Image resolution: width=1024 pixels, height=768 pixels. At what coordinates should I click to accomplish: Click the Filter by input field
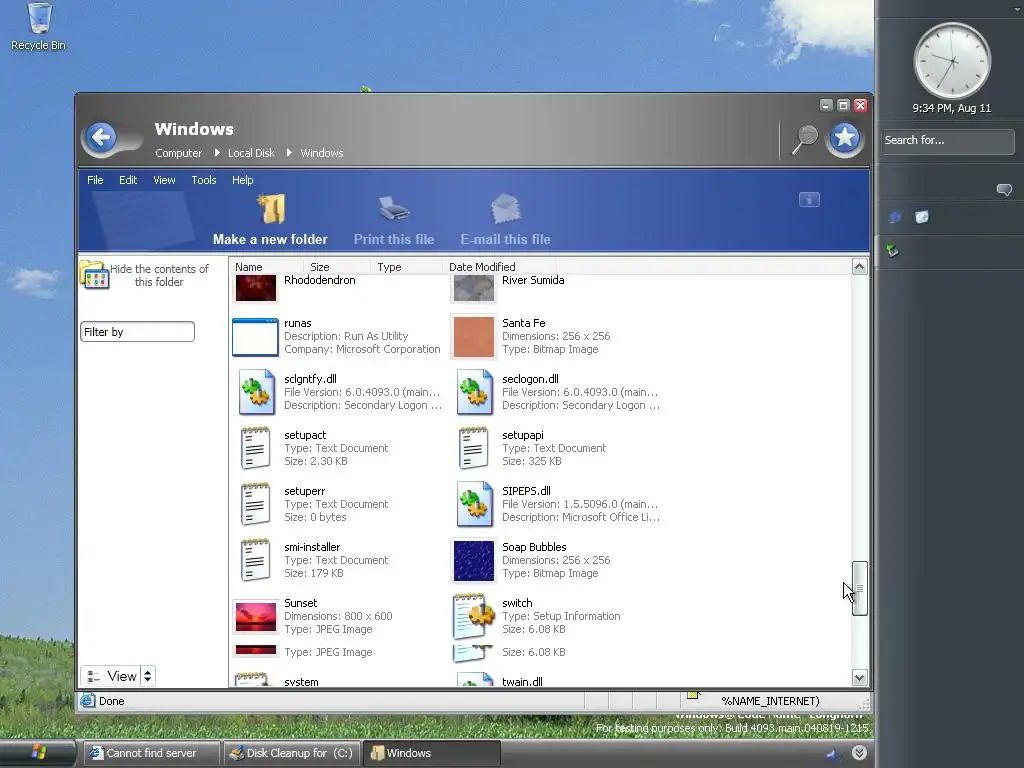[x=137, y=332]
